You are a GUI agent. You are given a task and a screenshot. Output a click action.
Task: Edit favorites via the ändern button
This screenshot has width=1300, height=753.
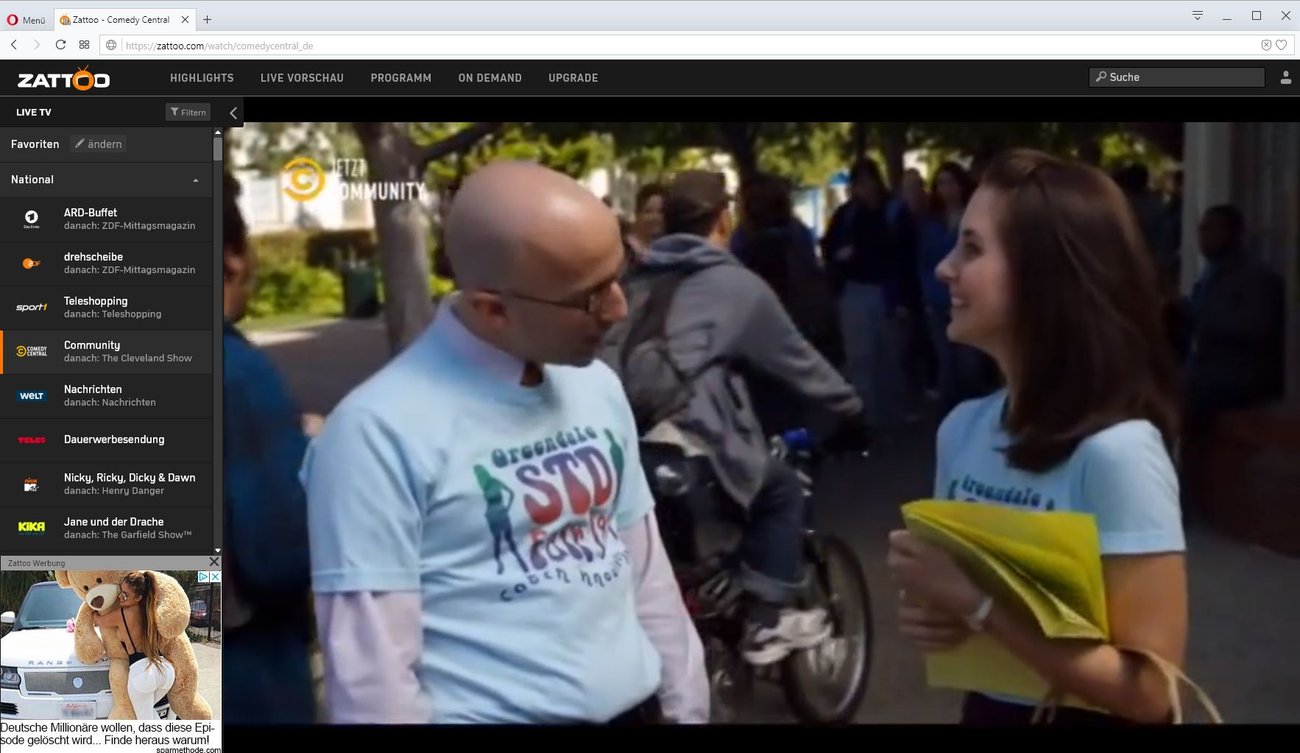(x=98, y=144)
